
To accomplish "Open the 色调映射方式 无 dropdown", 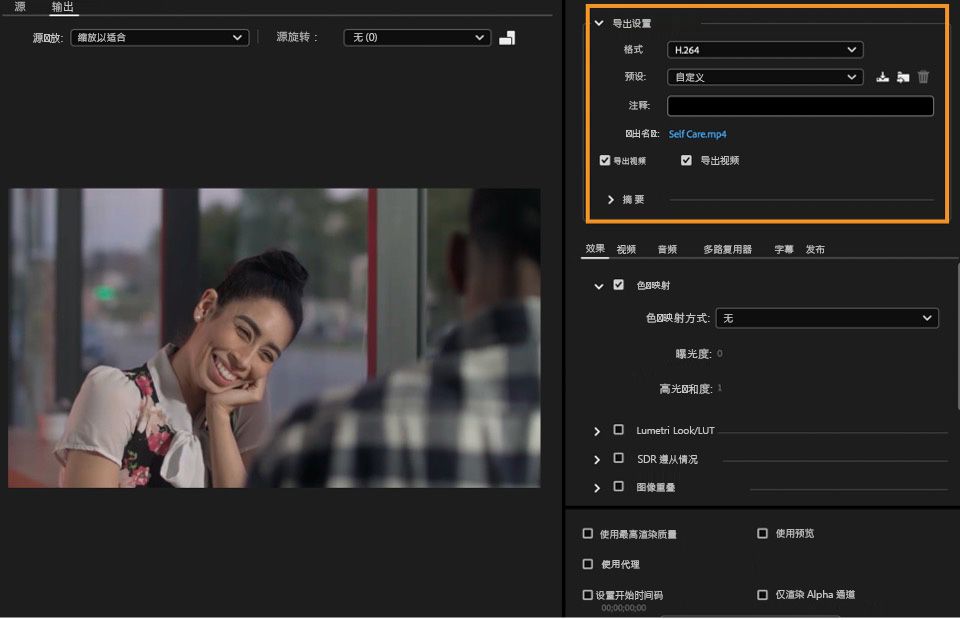I will click(827, 318).
